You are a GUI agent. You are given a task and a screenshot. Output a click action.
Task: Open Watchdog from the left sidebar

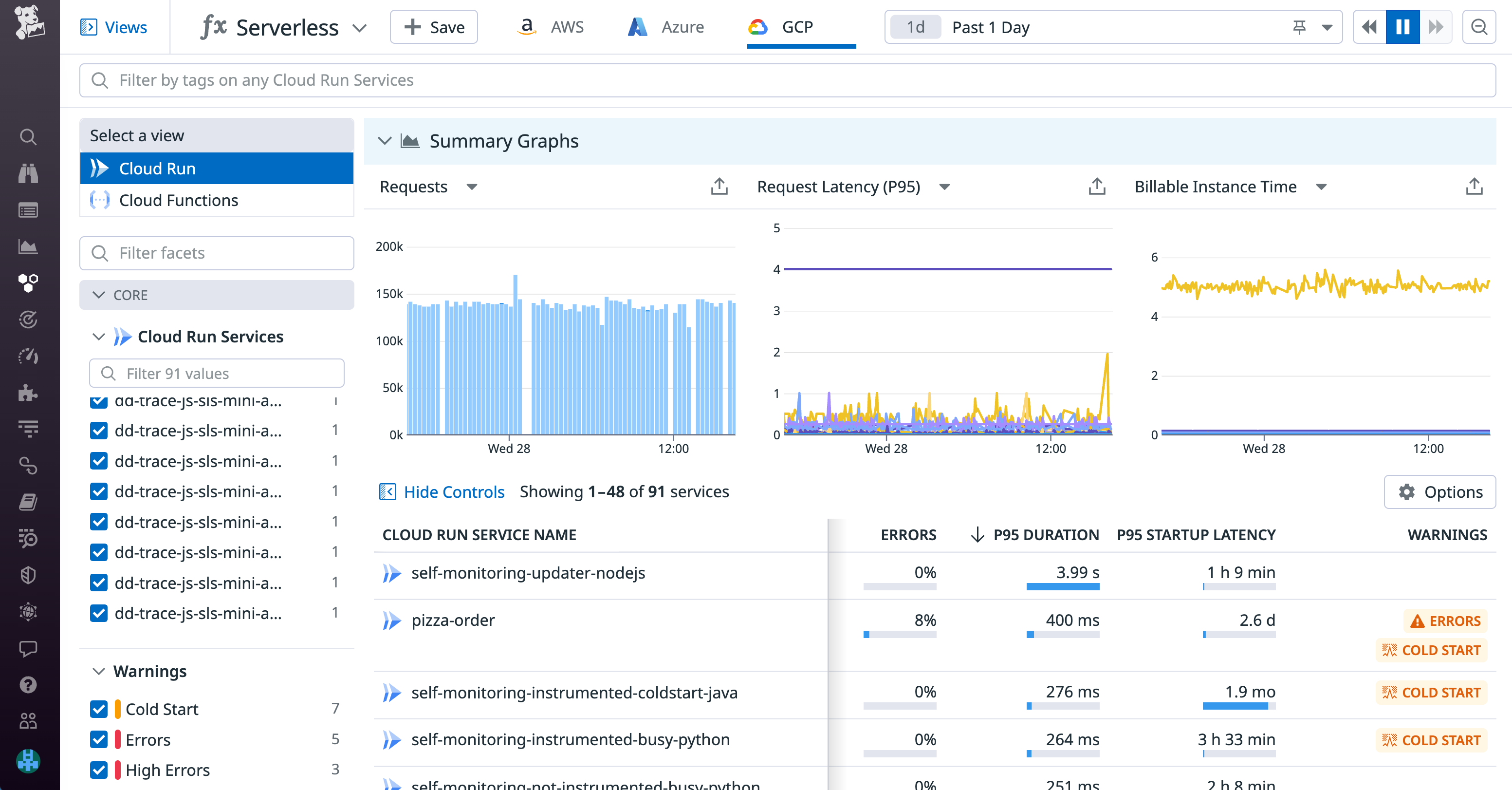click(28, 173)
